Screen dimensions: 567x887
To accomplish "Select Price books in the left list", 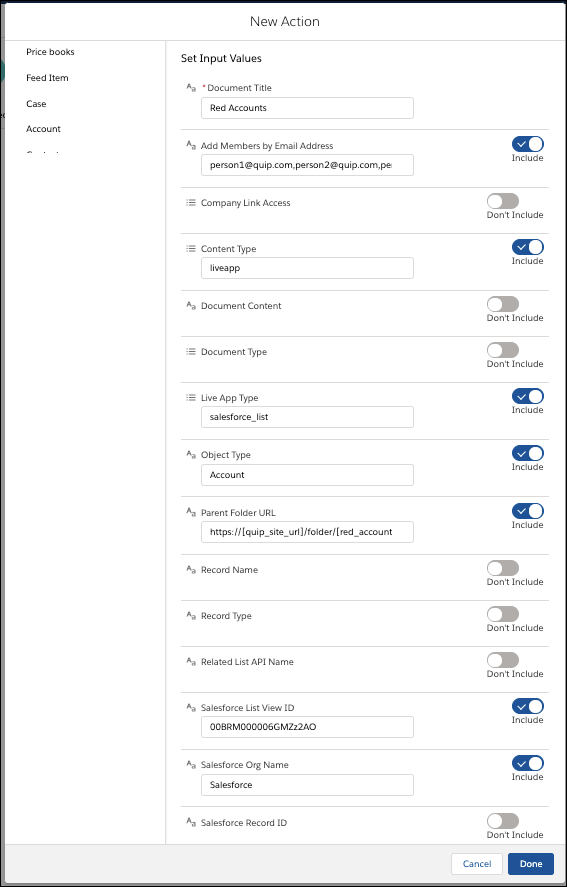I will tap(50, 52).
